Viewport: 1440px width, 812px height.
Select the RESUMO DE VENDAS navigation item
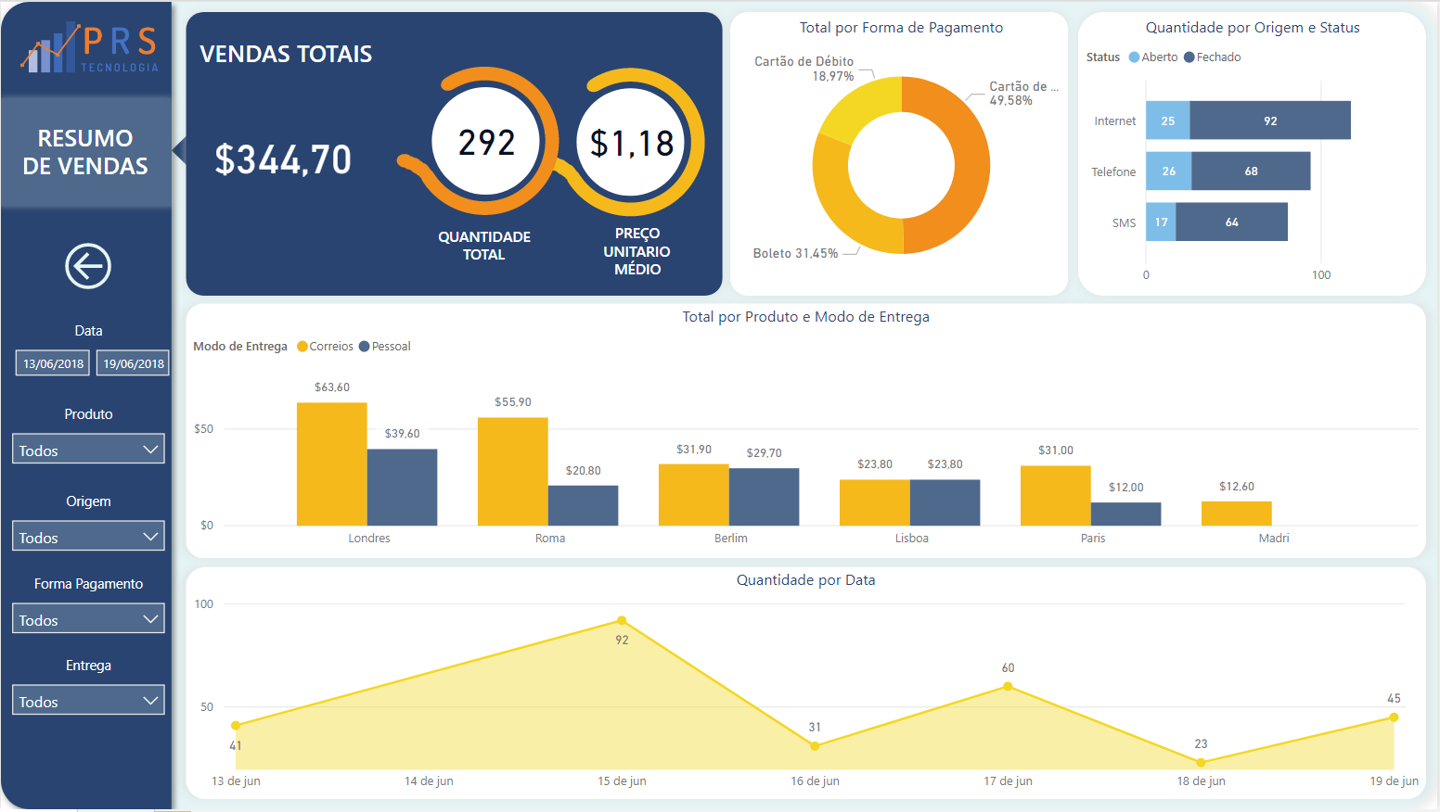88,149
